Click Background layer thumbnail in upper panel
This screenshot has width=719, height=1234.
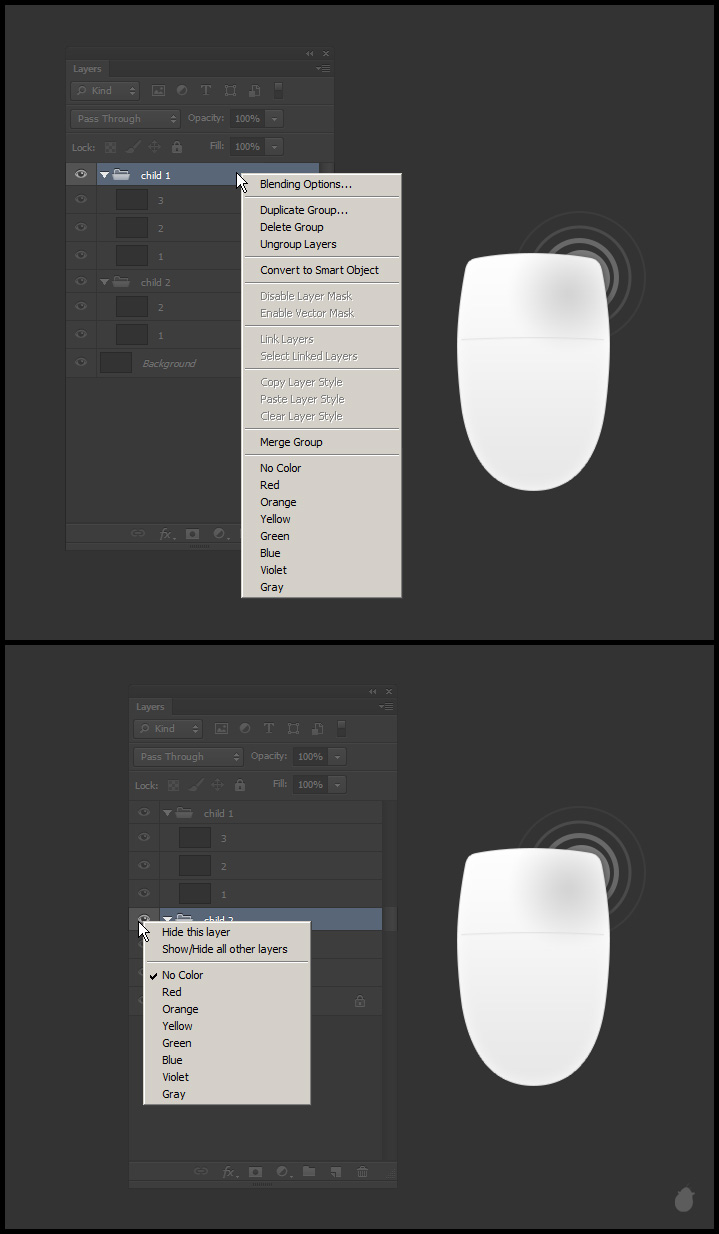116,363
